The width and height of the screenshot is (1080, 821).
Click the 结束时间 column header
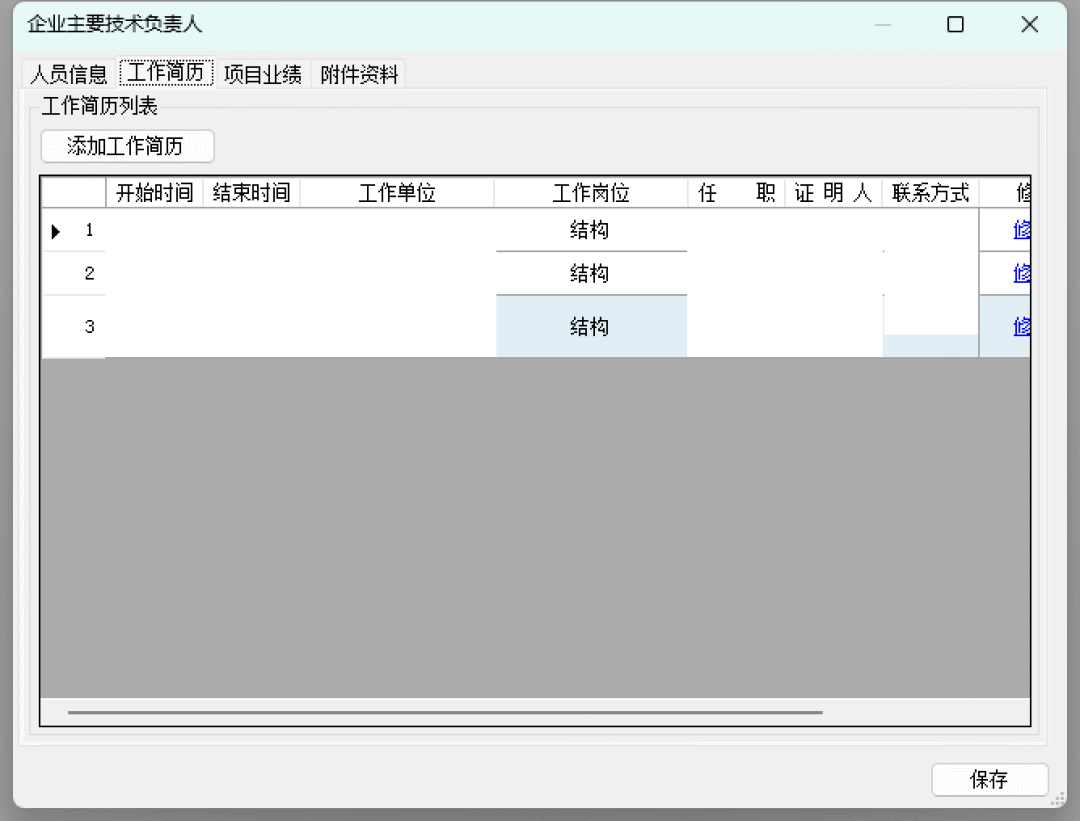pyautogui.click(x=251, y=193)
